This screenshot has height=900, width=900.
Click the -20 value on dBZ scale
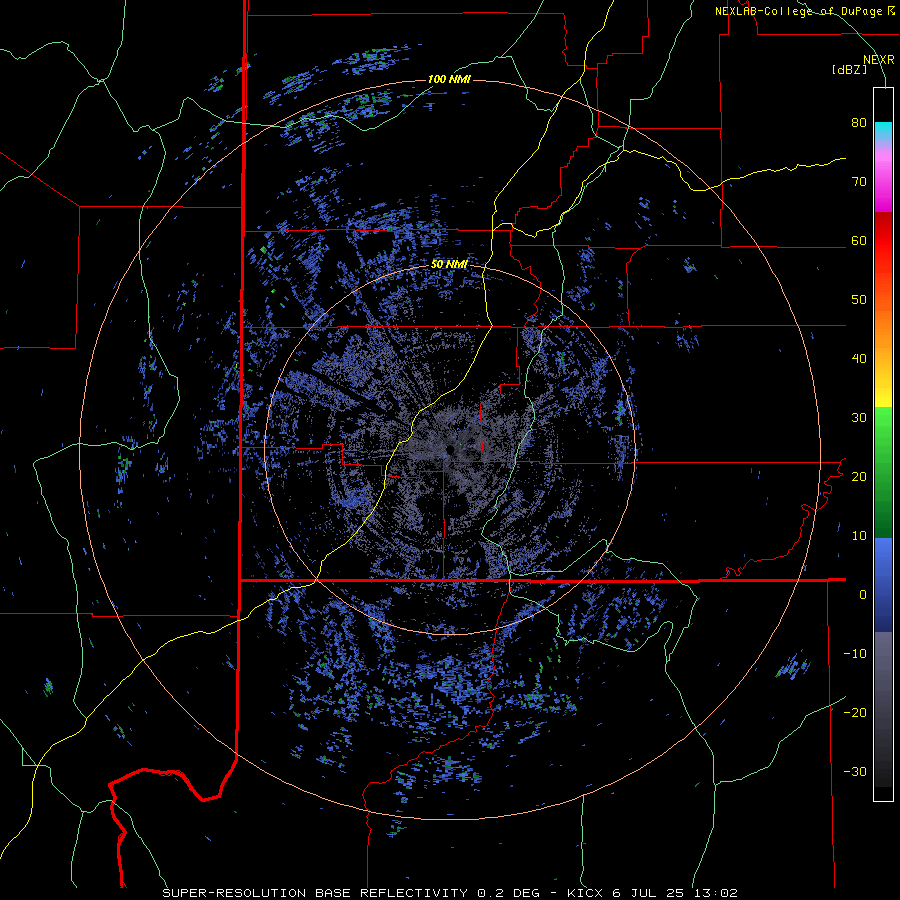pyautogui.click(x=855, y=713)
